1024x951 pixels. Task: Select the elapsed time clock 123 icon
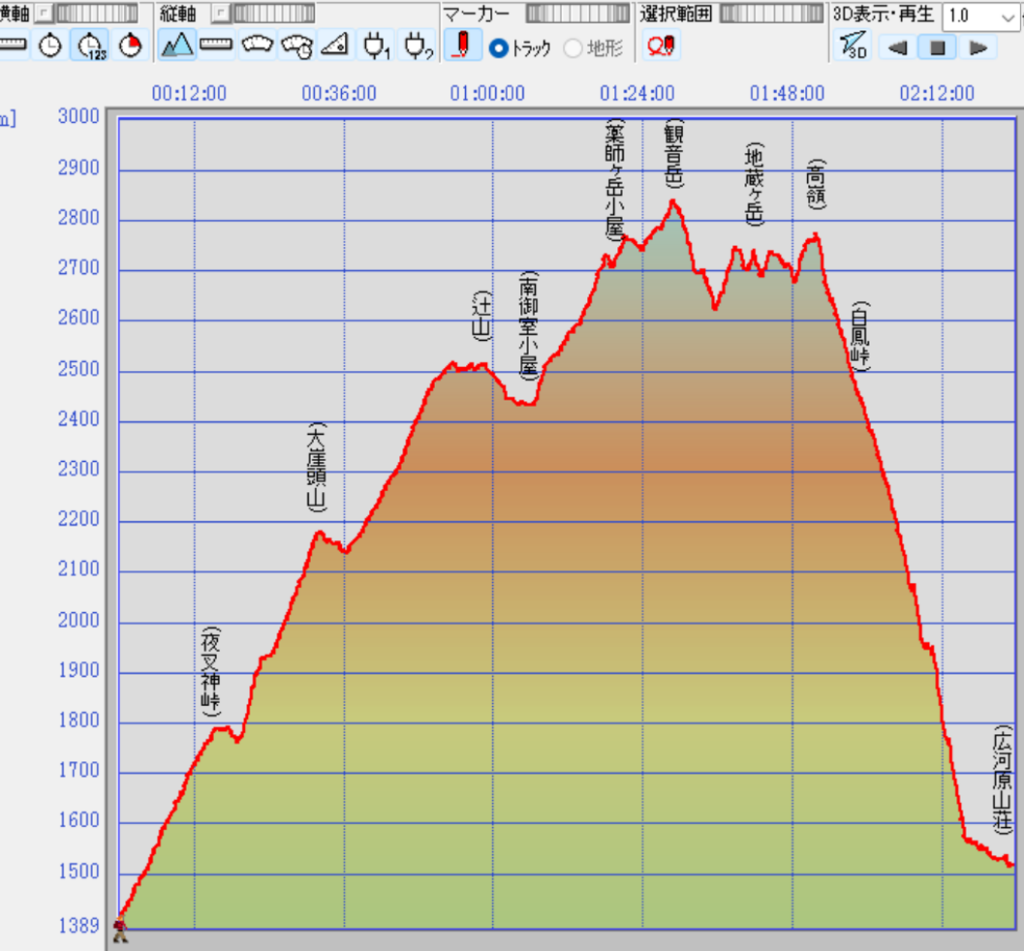90,46
